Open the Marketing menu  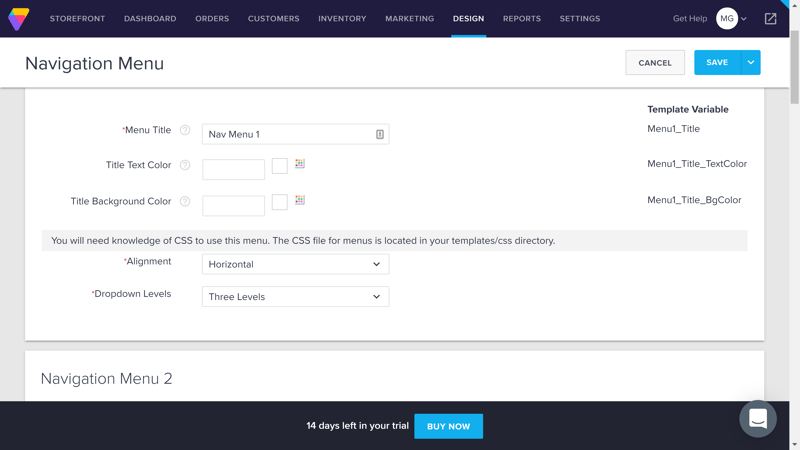click(409, 19)
